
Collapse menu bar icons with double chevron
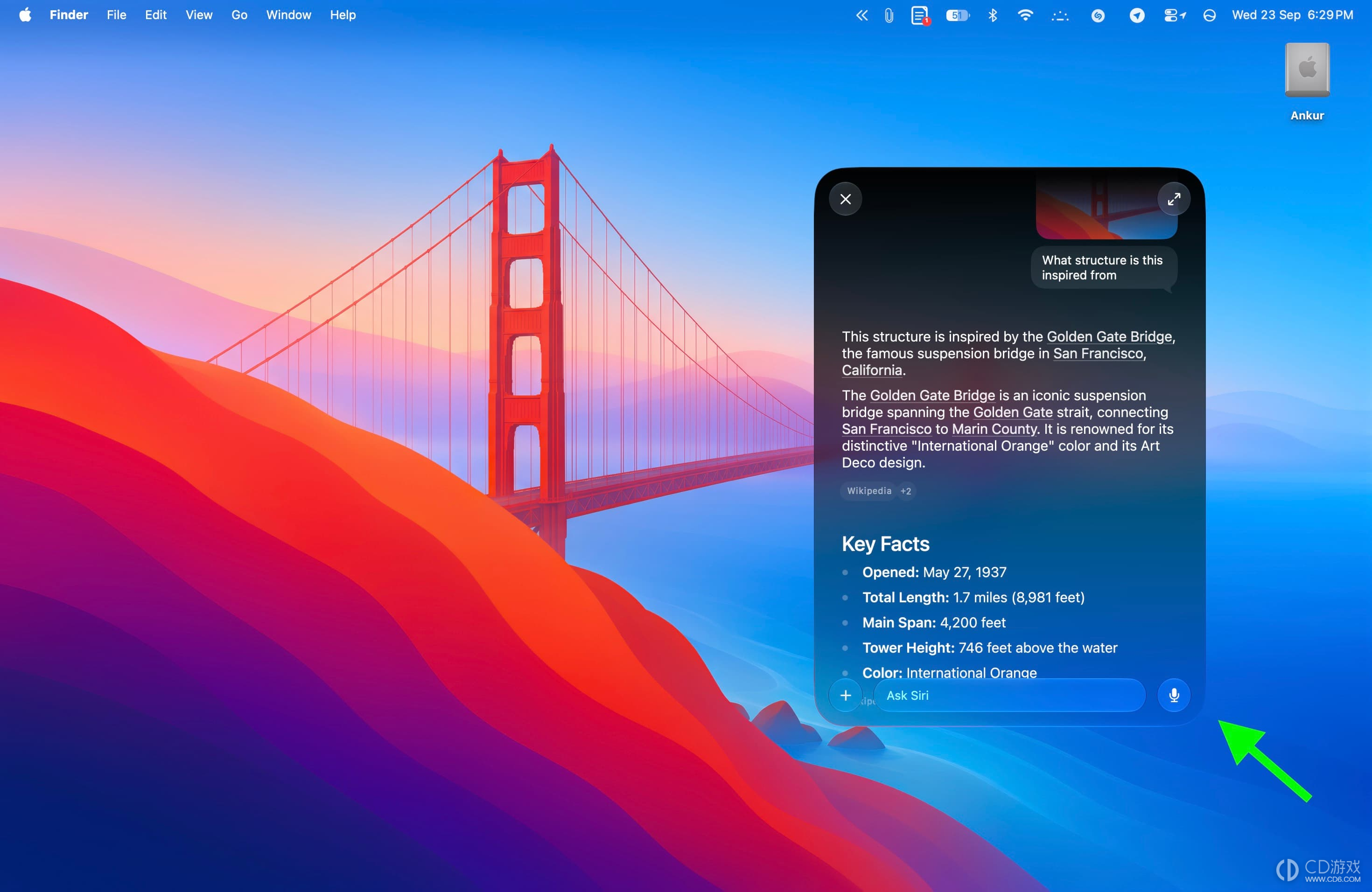tap(862, 15)
